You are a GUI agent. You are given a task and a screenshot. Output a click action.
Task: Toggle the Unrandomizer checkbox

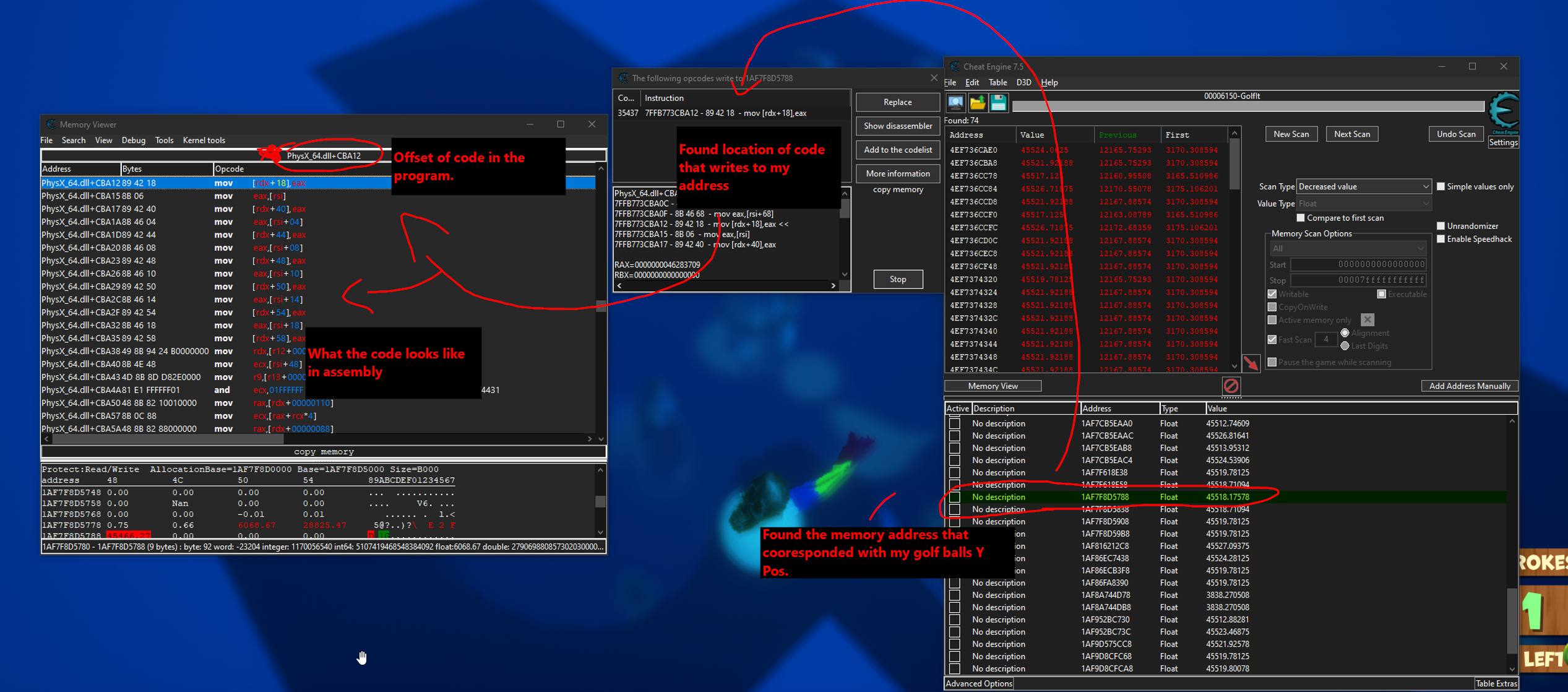point(1441,226)
